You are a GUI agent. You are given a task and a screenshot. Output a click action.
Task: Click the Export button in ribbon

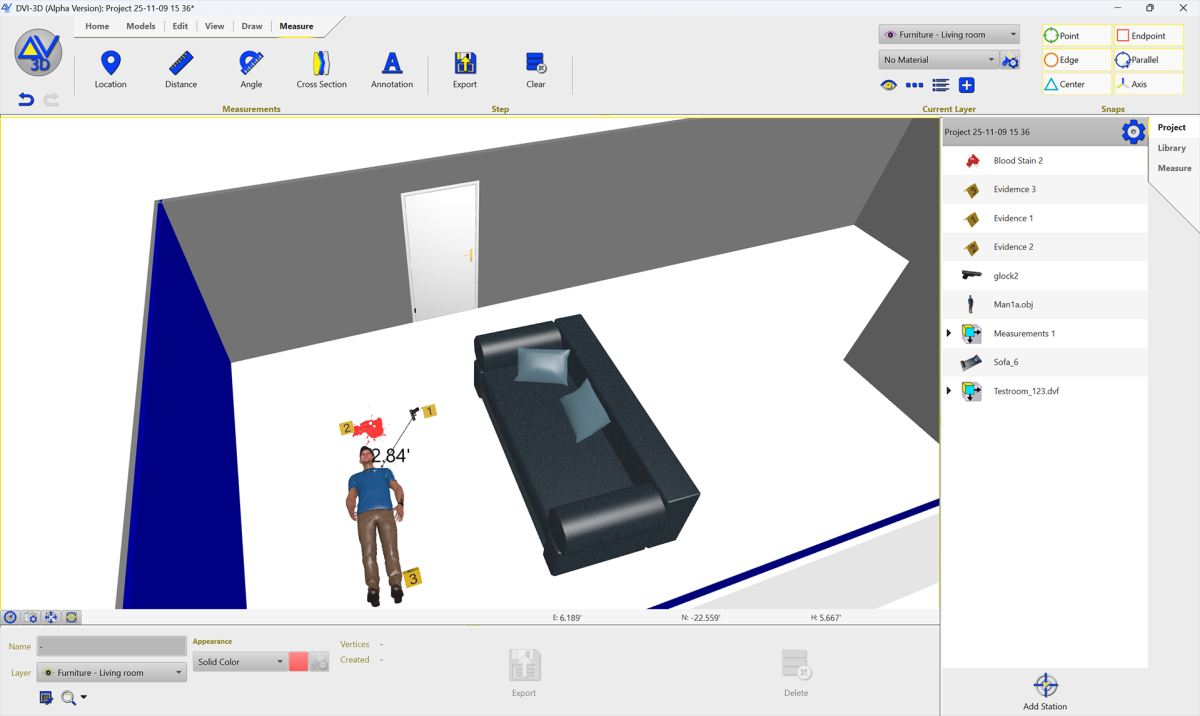point(465,70)
